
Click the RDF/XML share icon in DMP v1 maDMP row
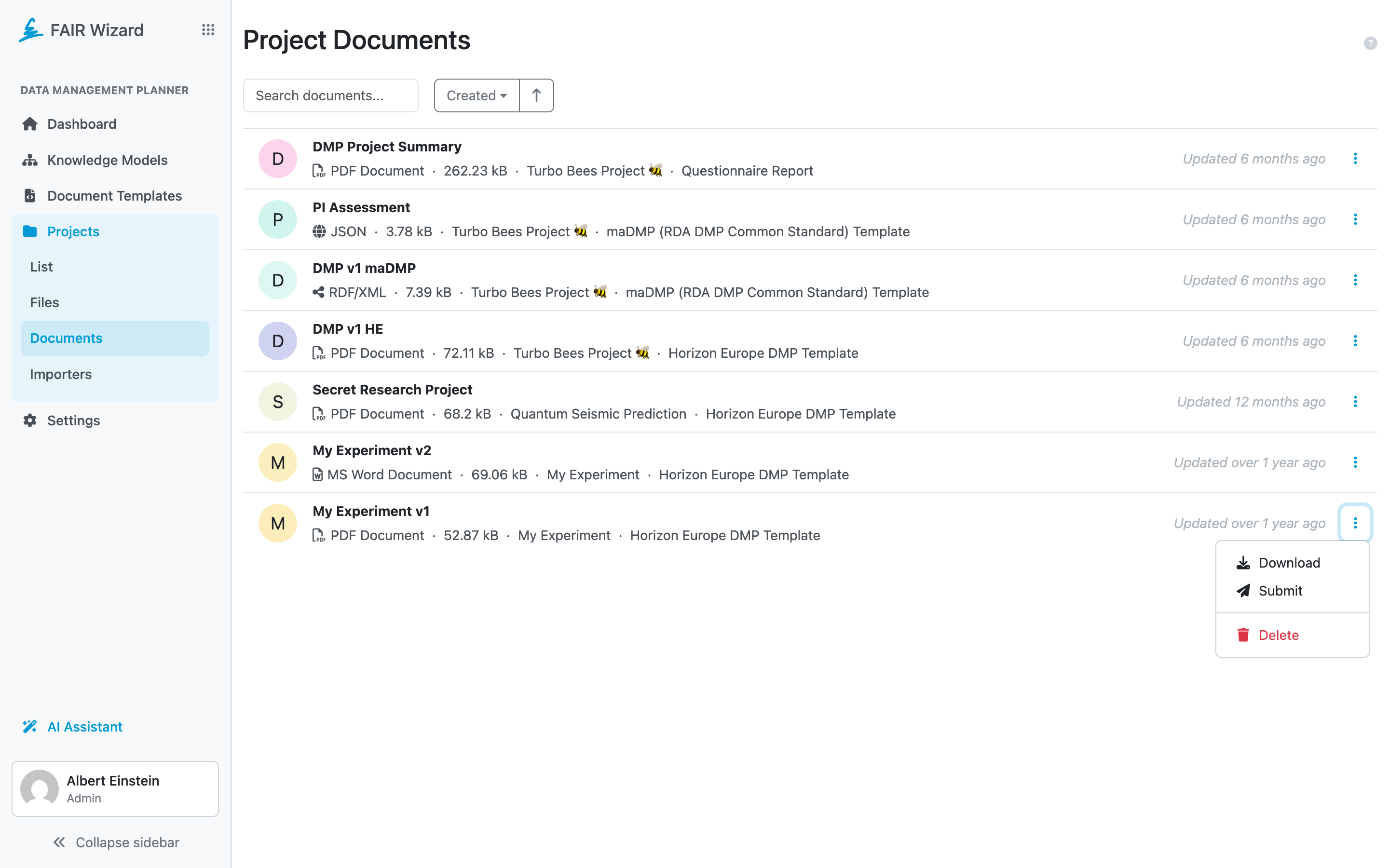318,292
